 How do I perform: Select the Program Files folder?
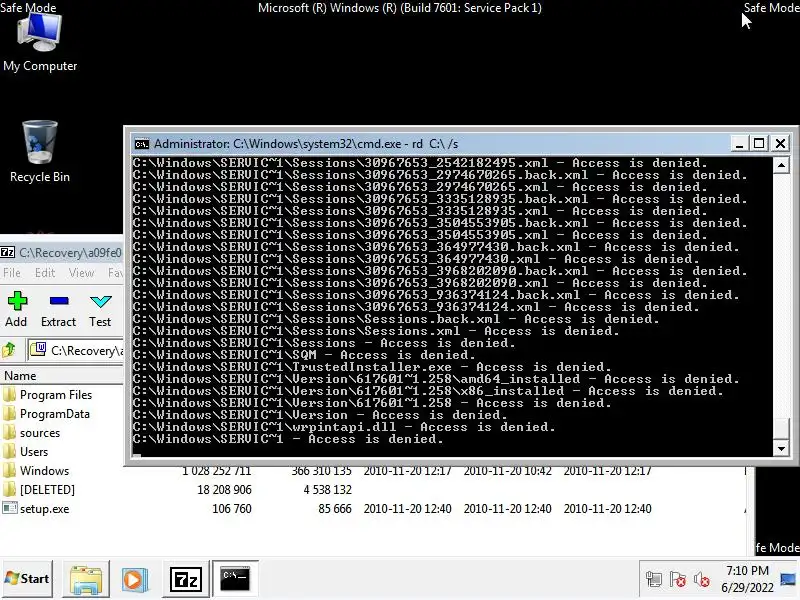48,395
